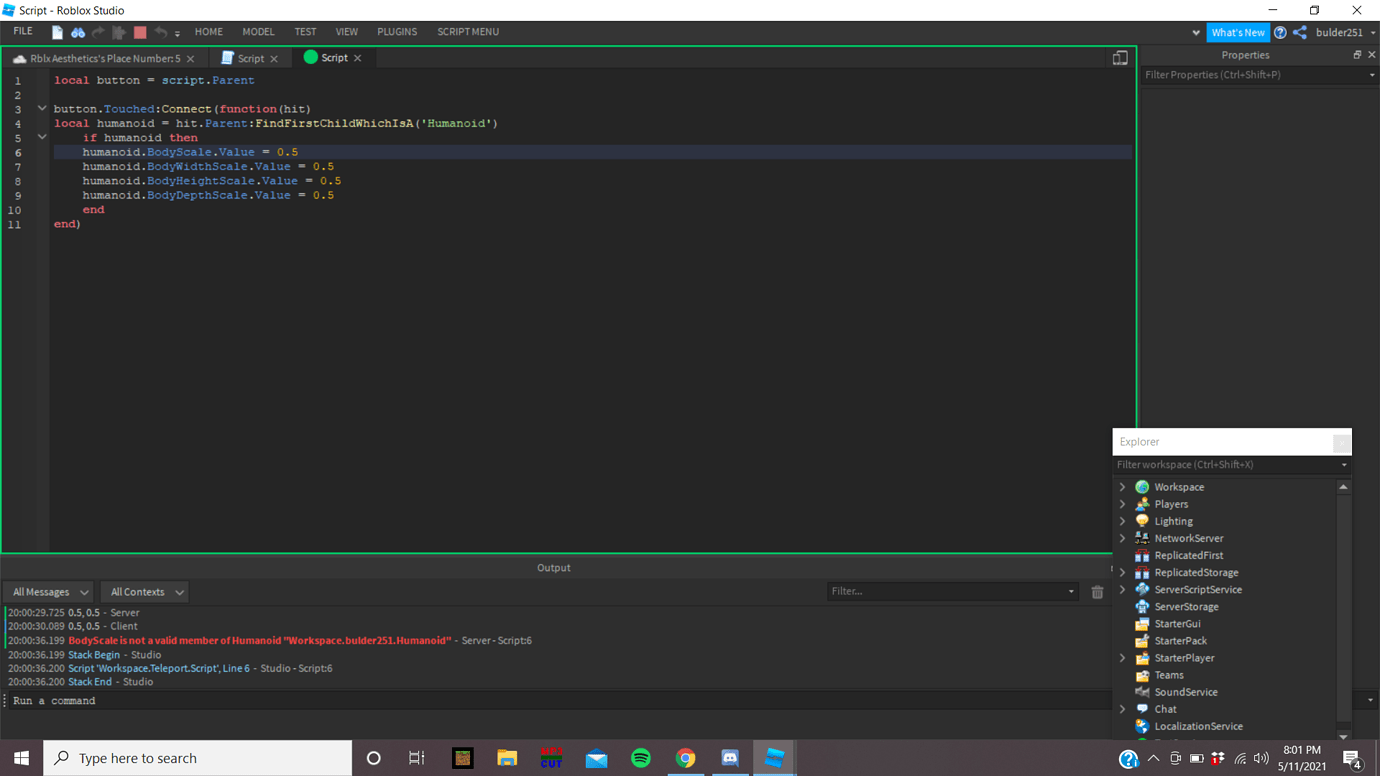Screen dimensions: 1380x776
Task: Create a new file using the toolbar icon
Action: click(56, 31)
